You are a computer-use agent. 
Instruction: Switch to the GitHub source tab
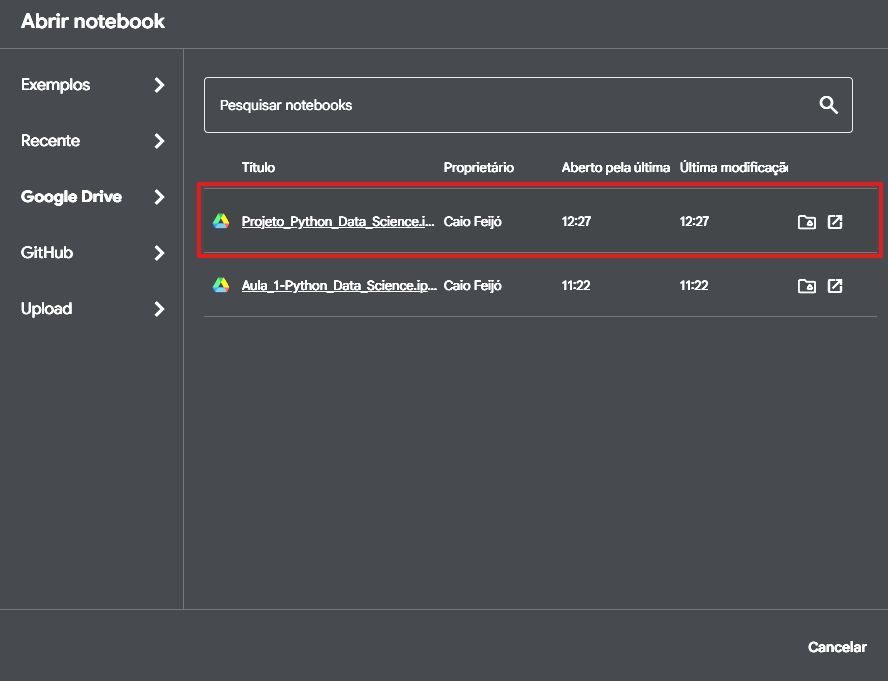point(48,253)
